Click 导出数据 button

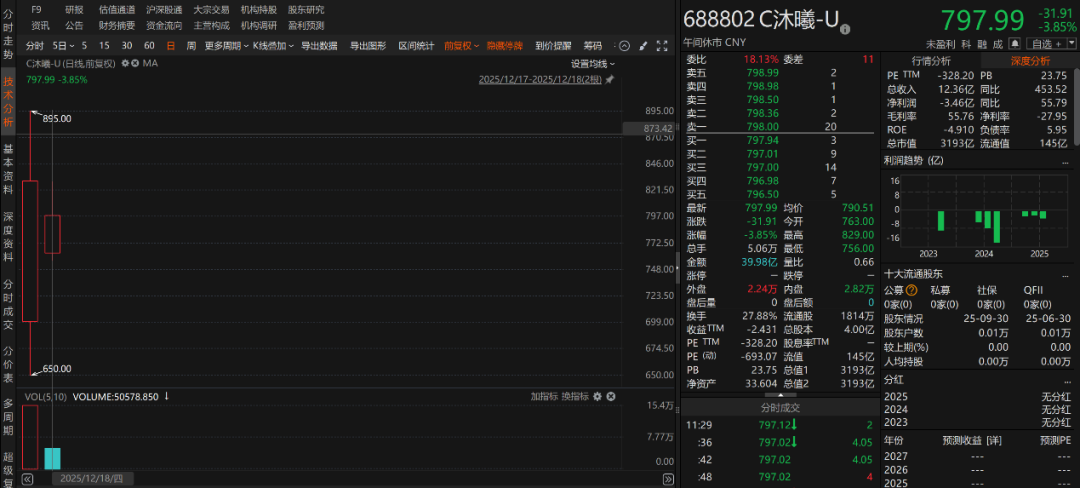[319, 46]
